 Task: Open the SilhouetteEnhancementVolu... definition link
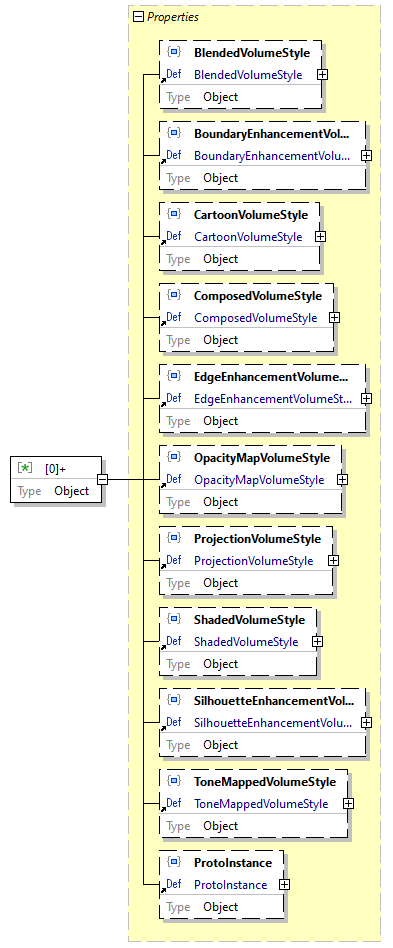pyautogui.click(x=273, y=722)
